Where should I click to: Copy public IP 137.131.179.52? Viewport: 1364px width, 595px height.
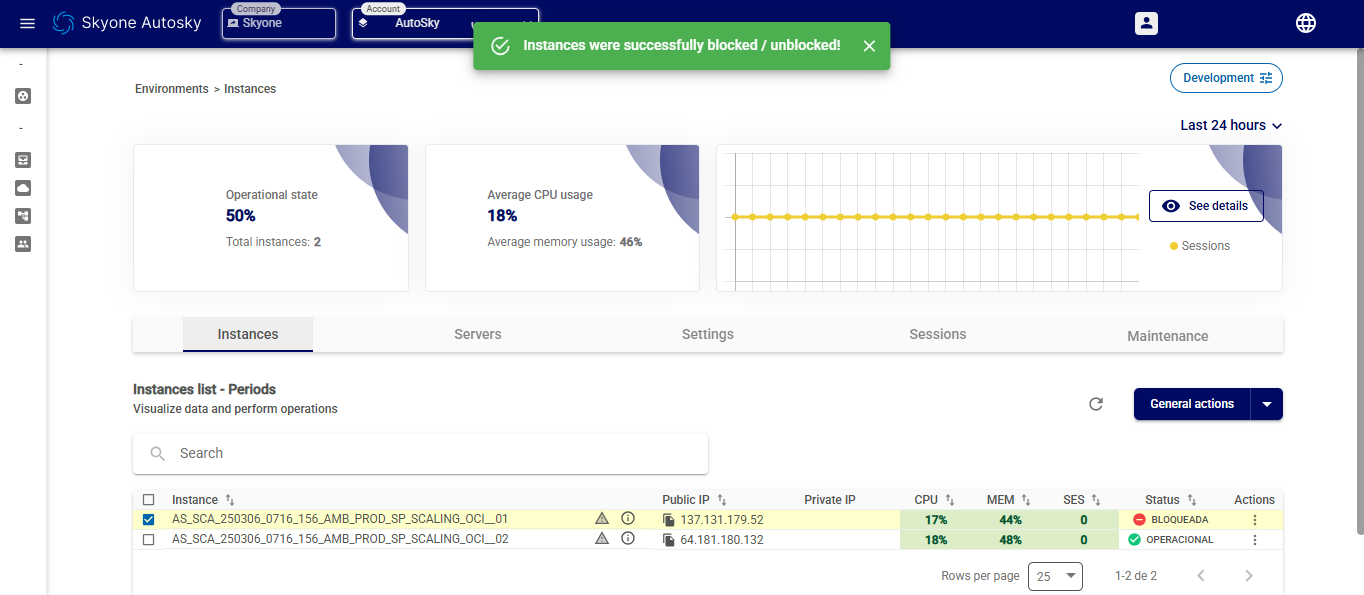click(669, 520)
